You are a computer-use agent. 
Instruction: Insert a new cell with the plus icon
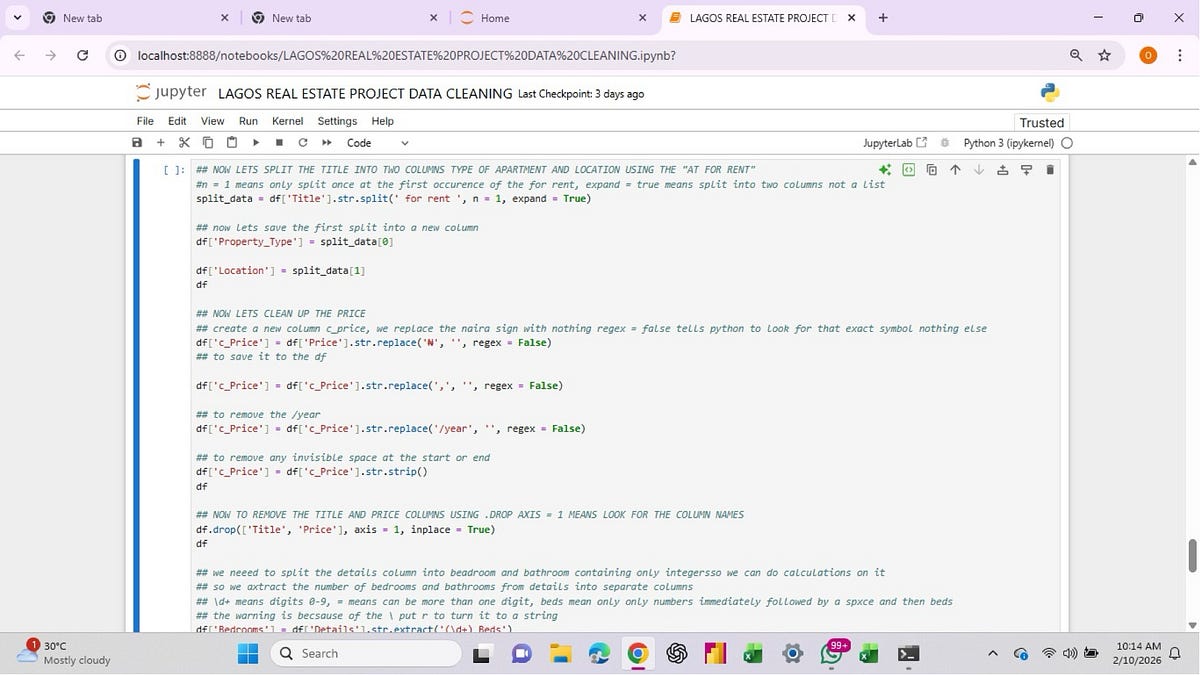(160, 143)
